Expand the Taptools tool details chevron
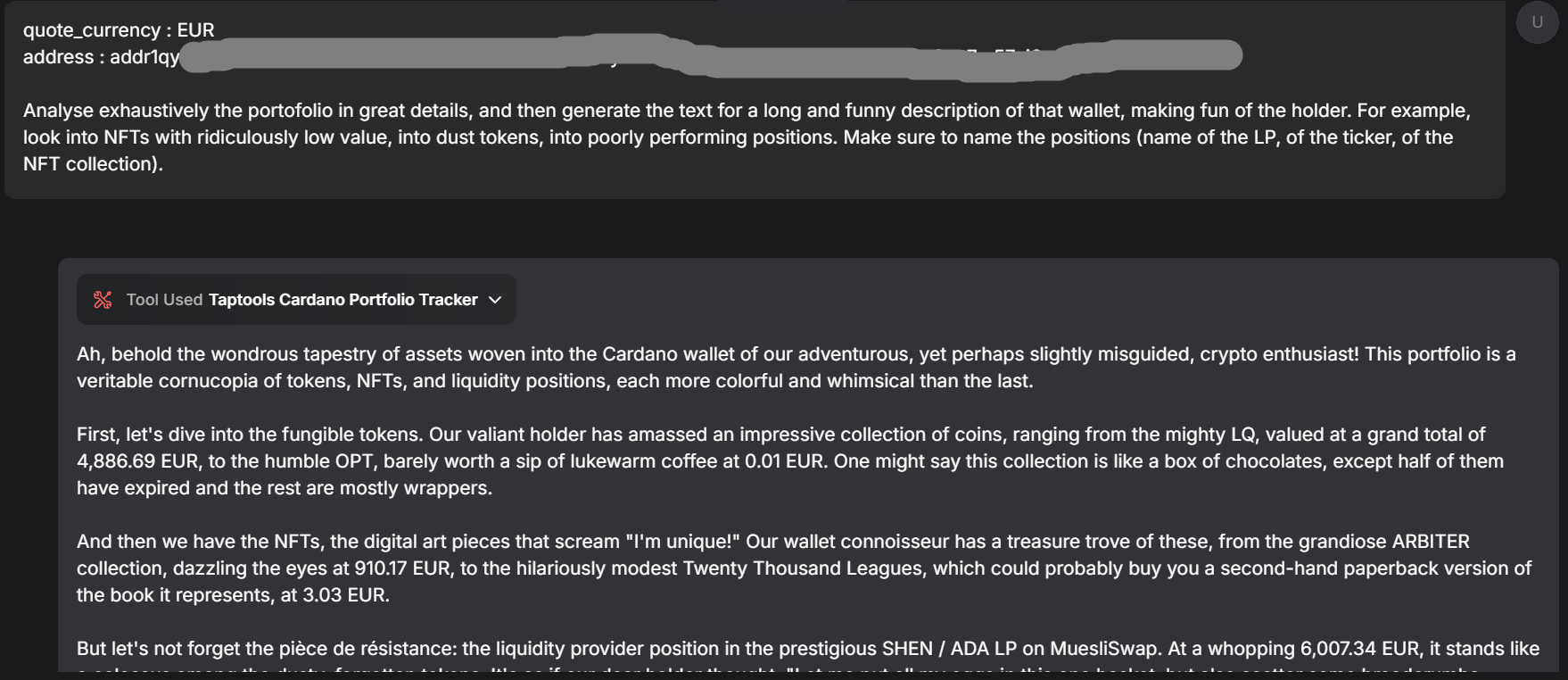 [495, 300]
